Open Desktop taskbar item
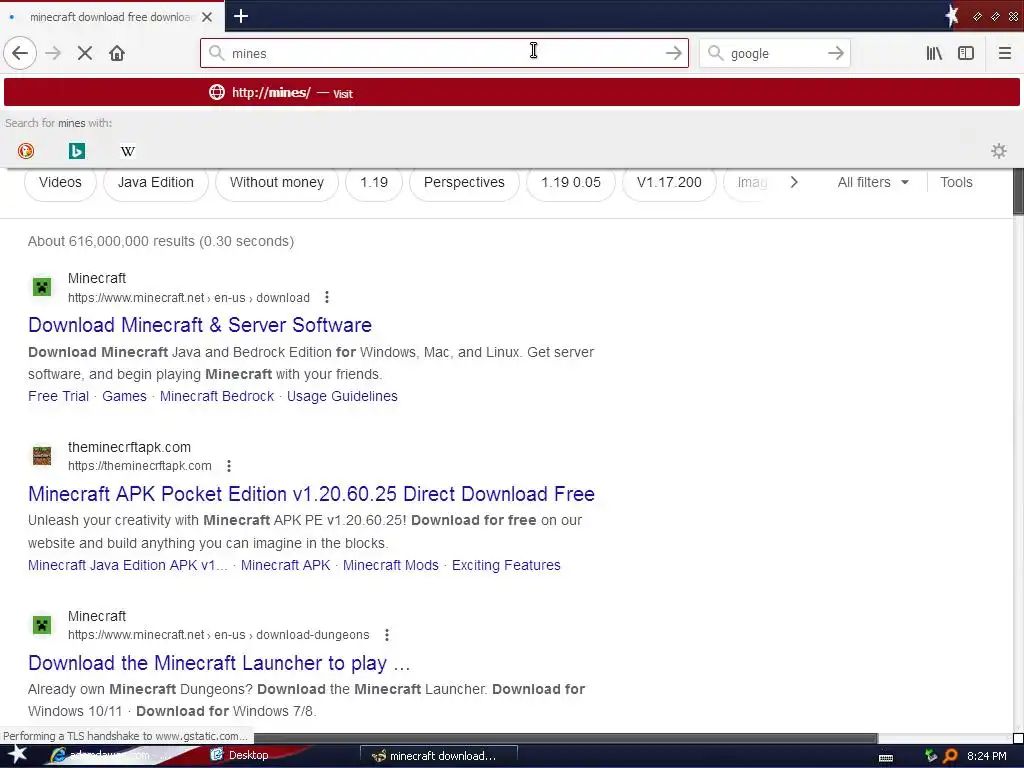1024x768 pixels. coord(240,756)
